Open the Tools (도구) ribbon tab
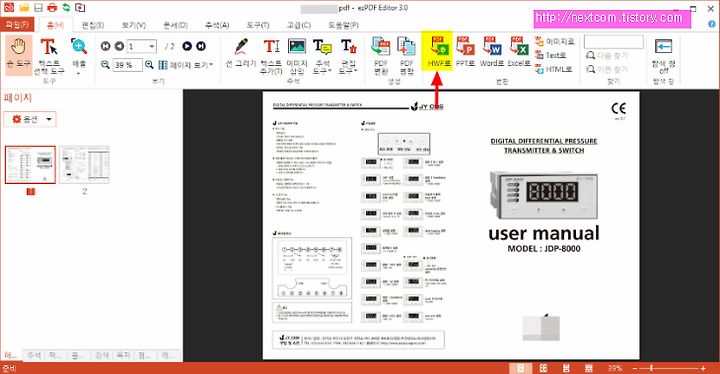 258,25
